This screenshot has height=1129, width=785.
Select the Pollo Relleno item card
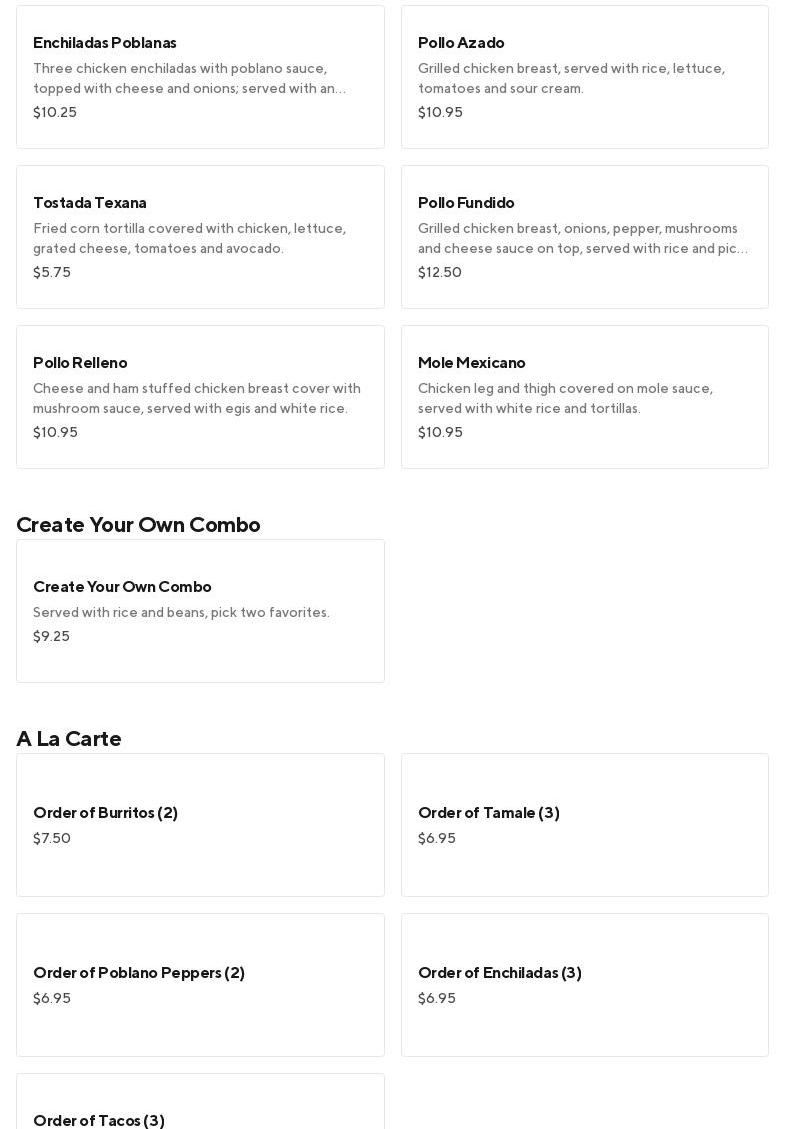point(200,397)
